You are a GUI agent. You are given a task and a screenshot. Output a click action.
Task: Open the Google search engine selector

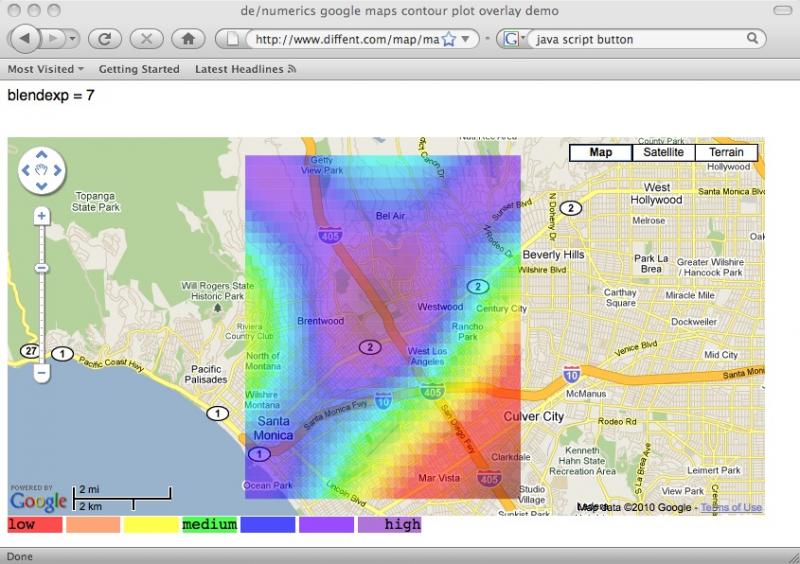pos(513,39)
